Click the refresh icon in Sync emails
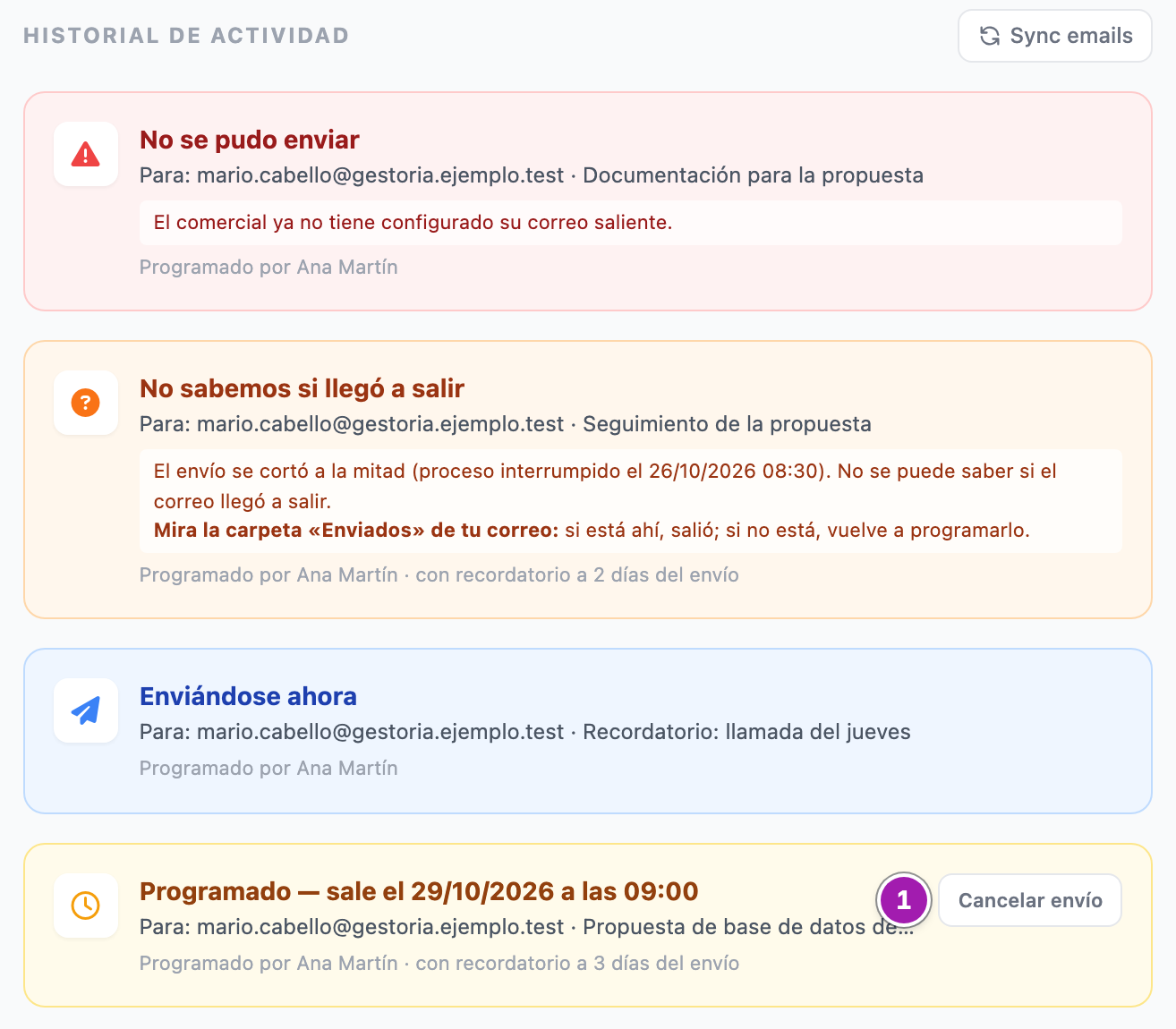Image resolution: width=1176 pixels, height=1029 pixels. 989,36
